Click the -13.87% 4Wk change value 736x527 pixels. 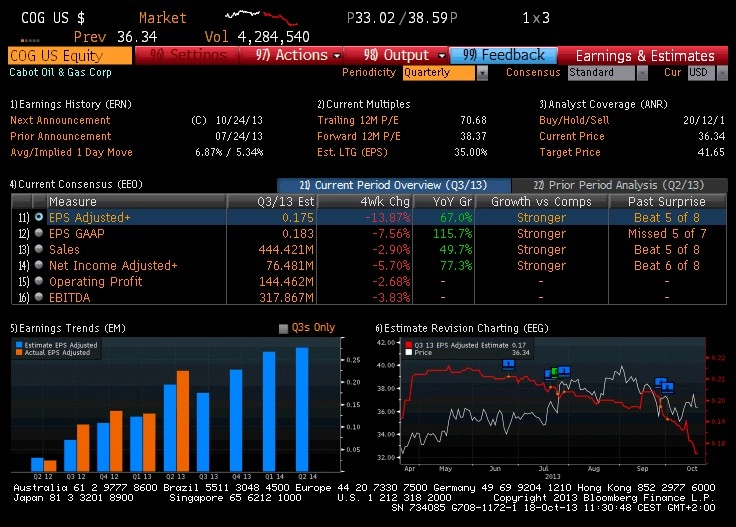click(388, 218)
